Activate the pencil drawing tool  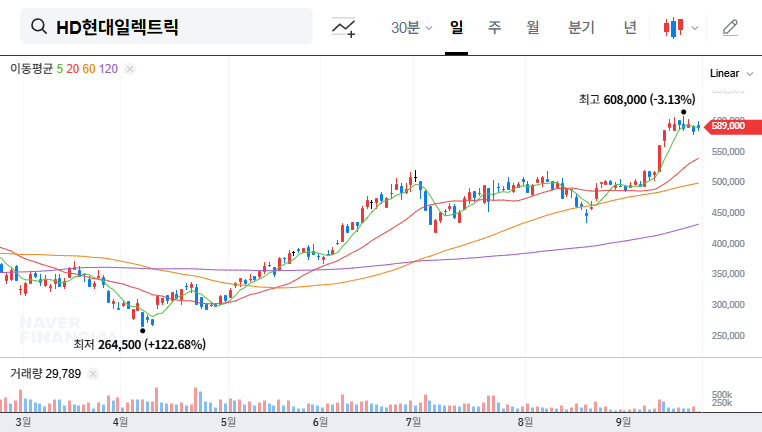click(730, 28)
